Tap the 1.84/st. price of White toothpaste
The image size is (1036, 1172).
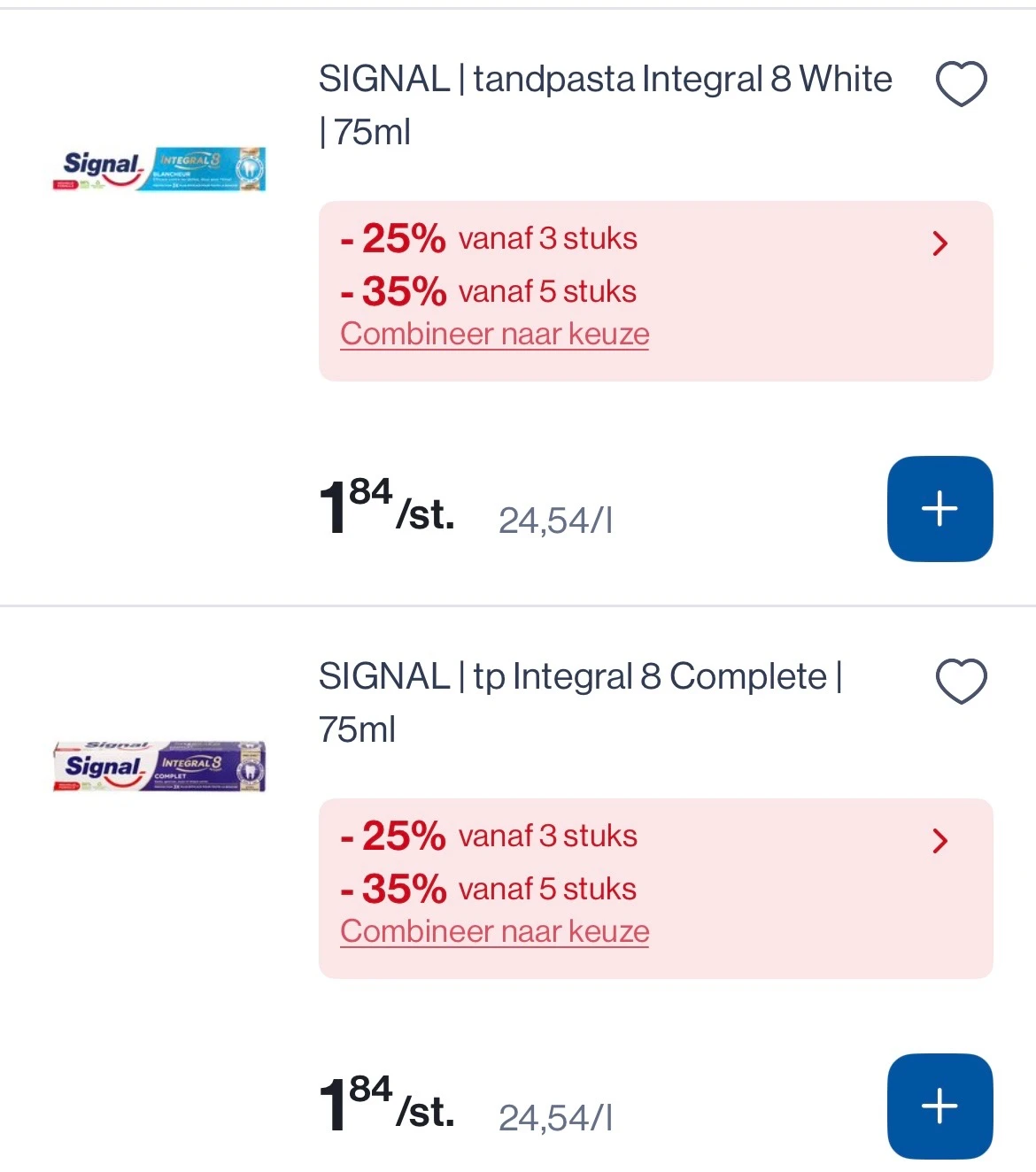pos(386,509)
